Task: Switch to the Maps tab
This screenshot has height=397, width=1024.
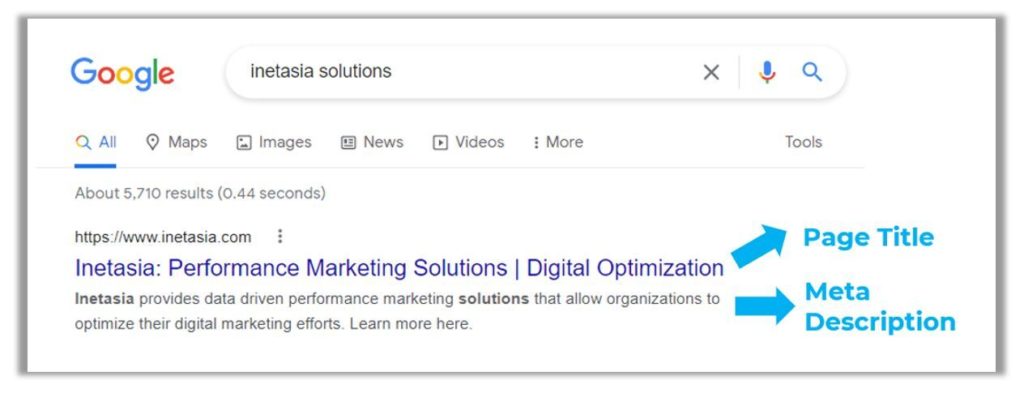Action: (x=176, y=142)
